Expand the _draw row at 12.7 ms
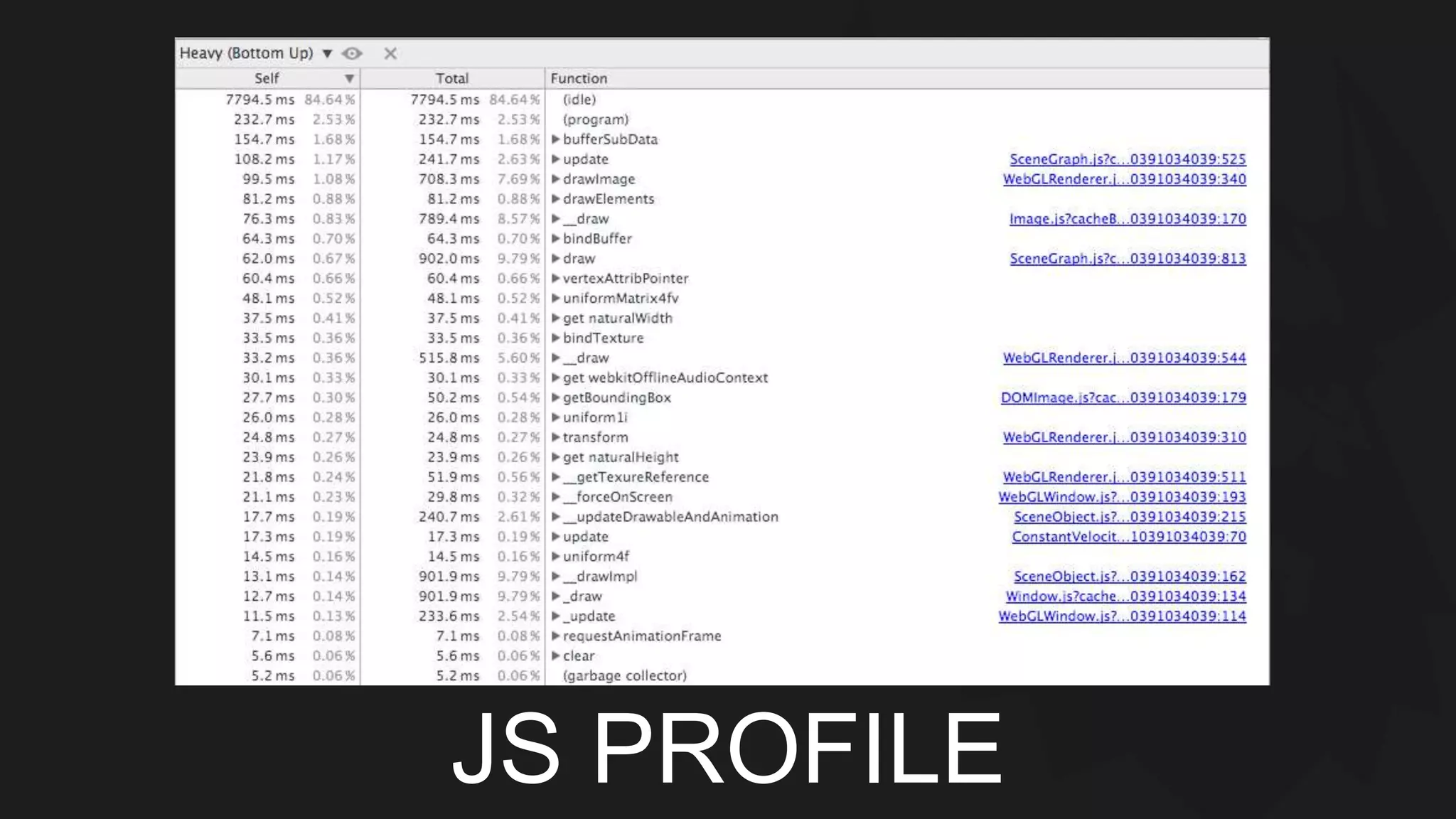The image size is (1456, 819). (556, 596)
